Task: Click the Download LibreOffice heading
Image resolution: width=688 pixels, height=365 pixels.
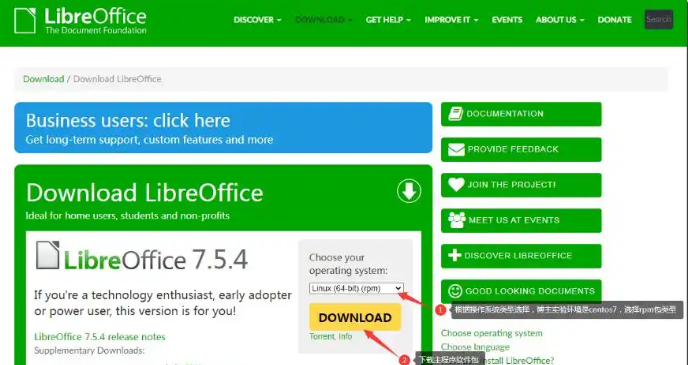Action: 145,193
